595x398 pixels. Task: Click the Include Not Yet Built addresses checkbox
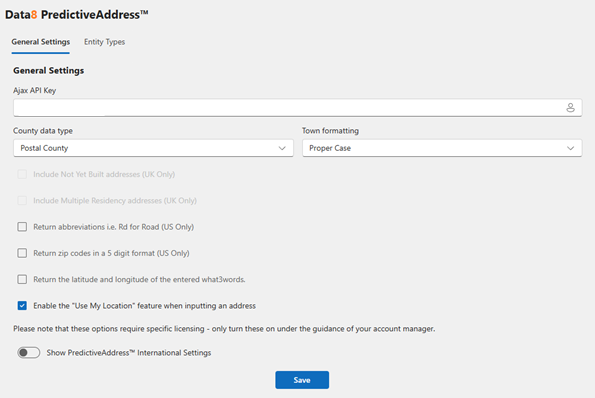pyautogui.click(x=22, y=174)
